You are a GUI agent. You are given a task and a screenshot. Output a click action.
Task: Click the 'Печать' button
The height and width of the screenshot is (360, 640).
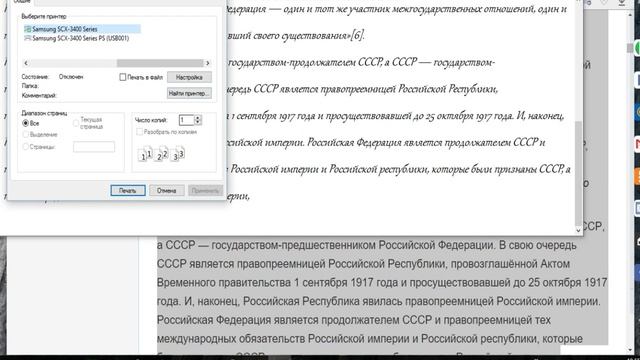click(128, 191)
